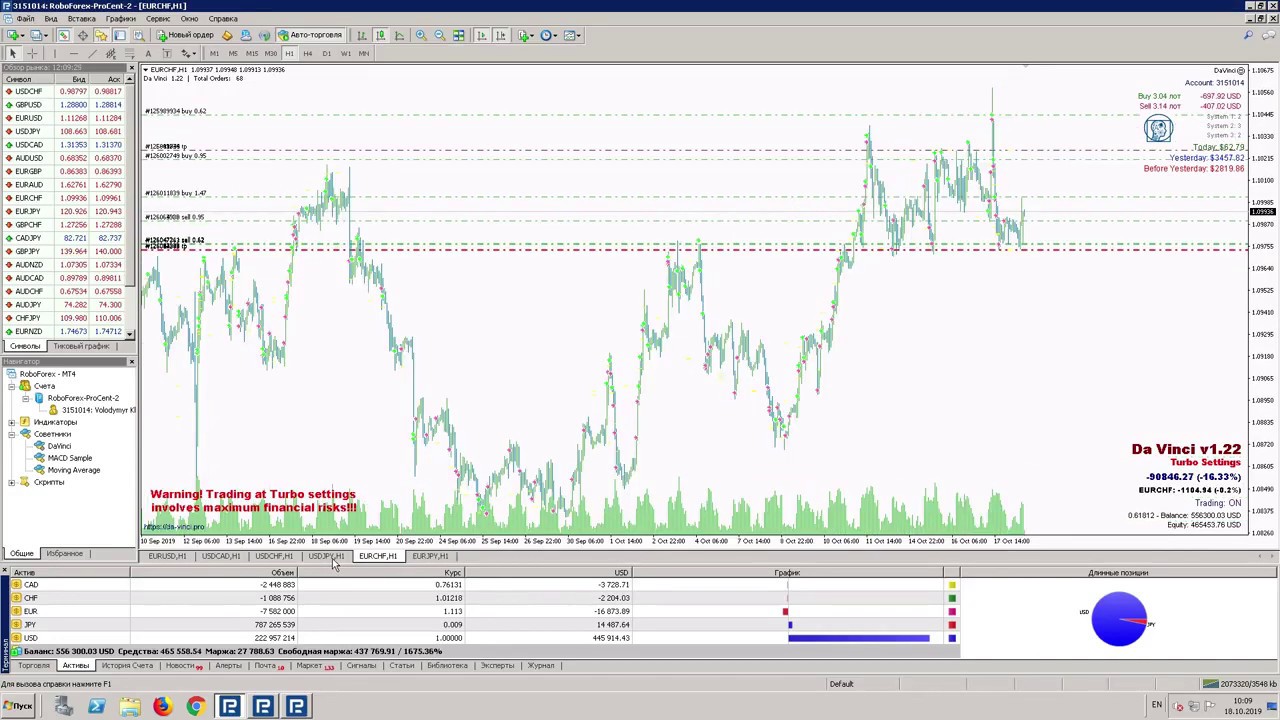
Task: Select the equidistant channel tool
Action: (111, 53)
